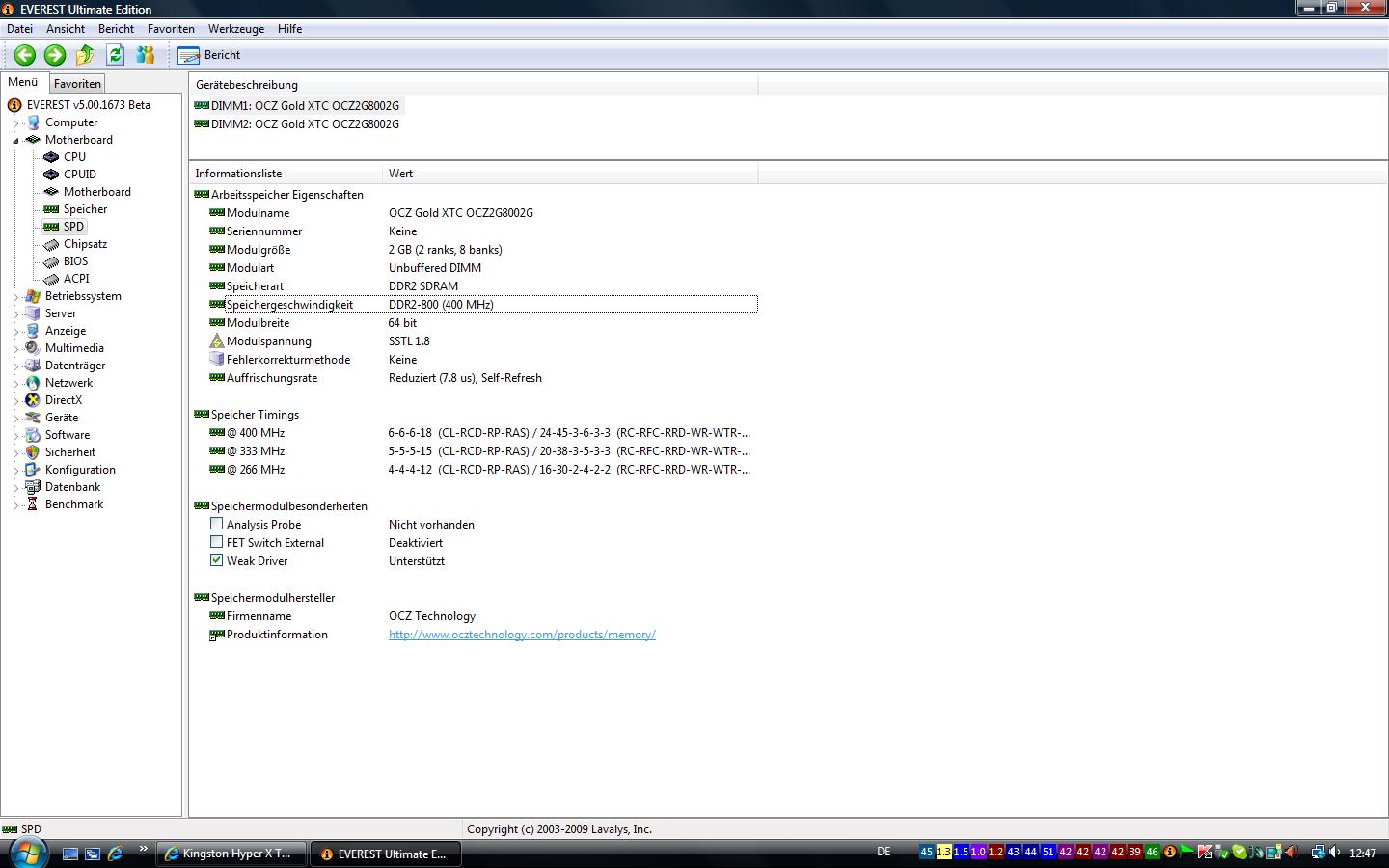Select the SPD icon in the tree
1389x868 pixels.
(51, 227)
